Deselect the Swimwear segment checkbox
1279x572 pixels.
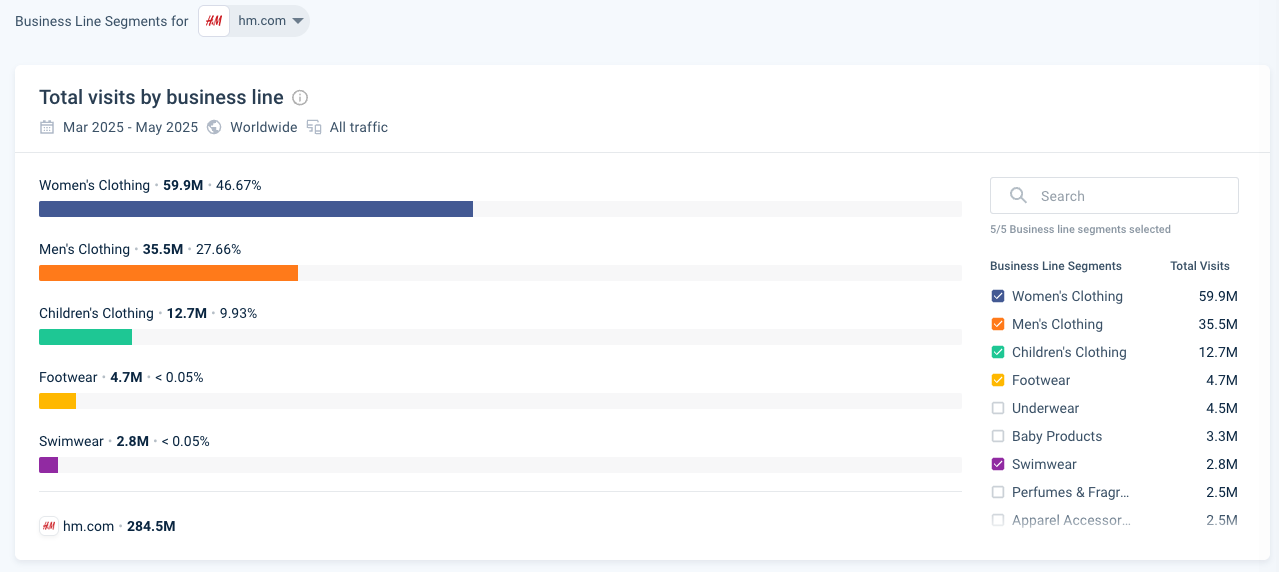click(x=997, y=464)
